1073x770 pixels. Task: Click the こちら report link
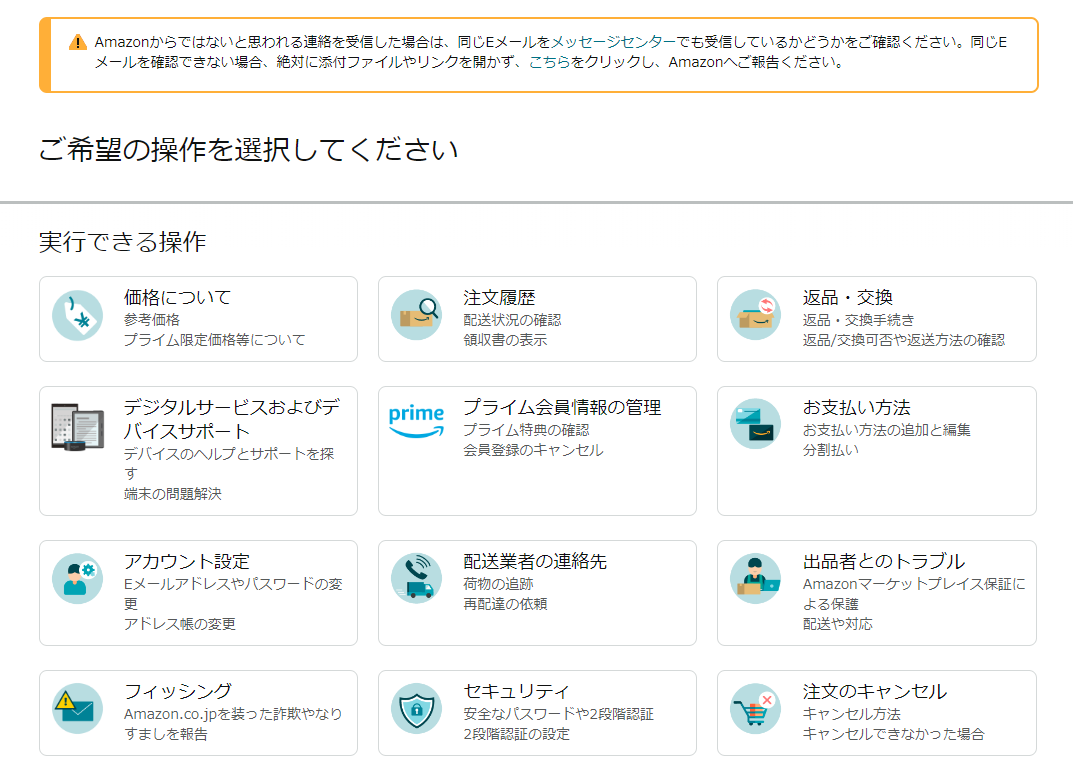pyautogui.click(x=550, y=62)
